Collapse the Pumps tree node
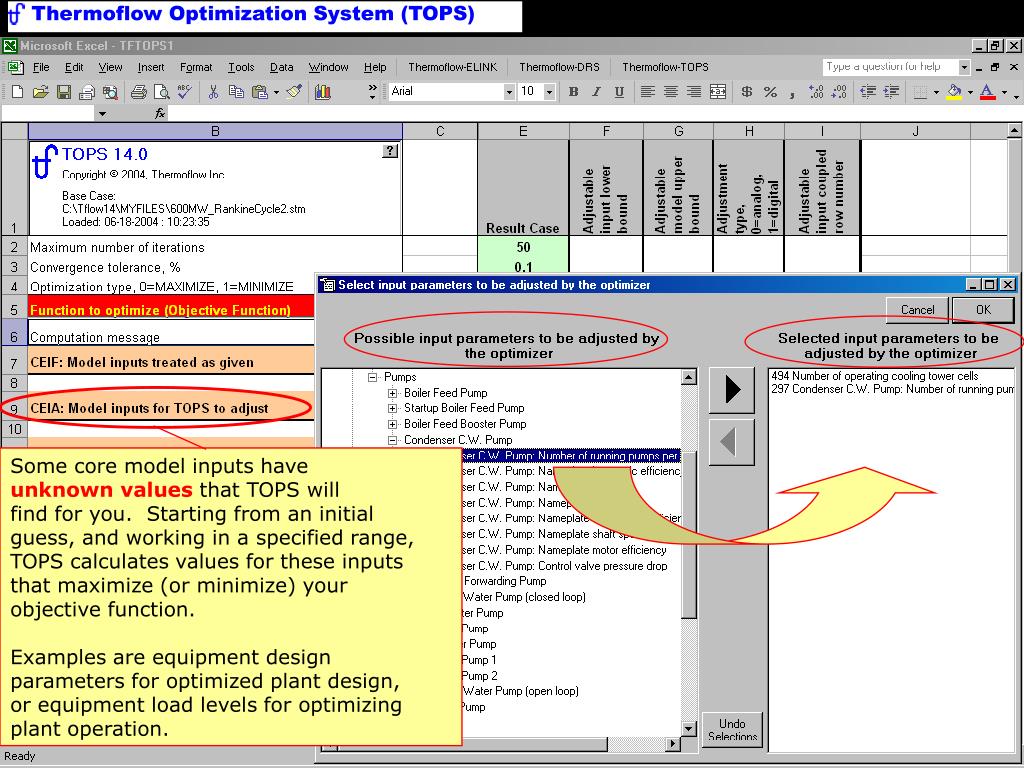Screen dimensions: 1024x768 click(x=373, y=378)
